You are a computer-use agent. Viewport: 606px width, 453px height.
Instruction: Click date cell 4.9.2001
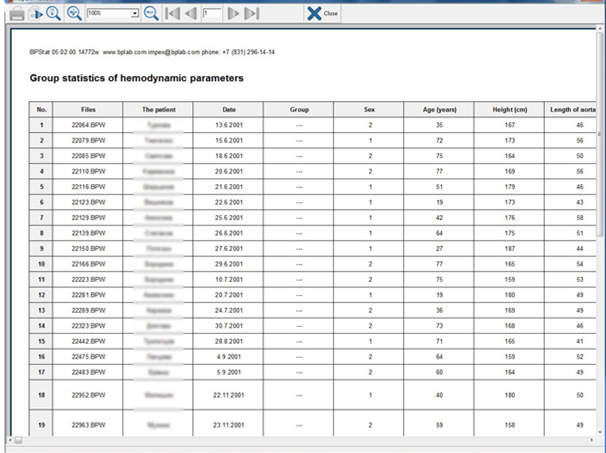coord(229,357)
